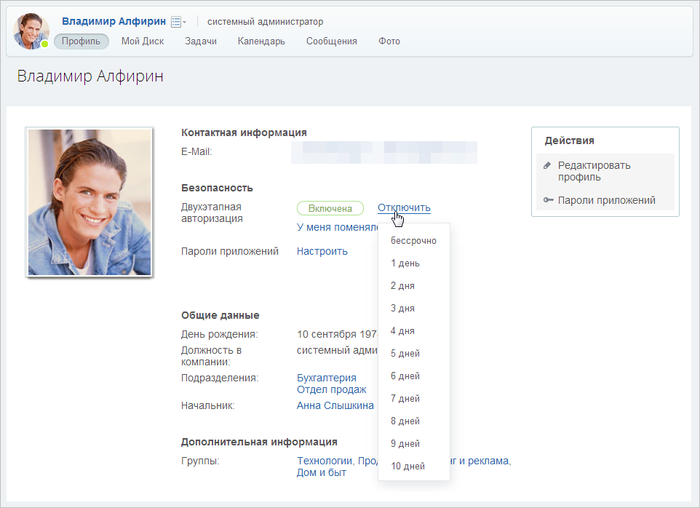
Task: Click the key icon for Пароли приложений
Action: pos(548,200)
